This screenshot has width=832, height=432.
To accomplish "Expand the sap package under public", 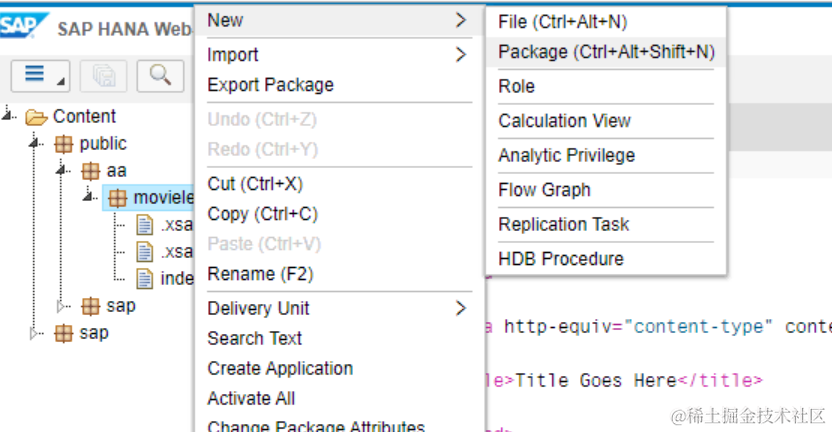I will [64, 306].
